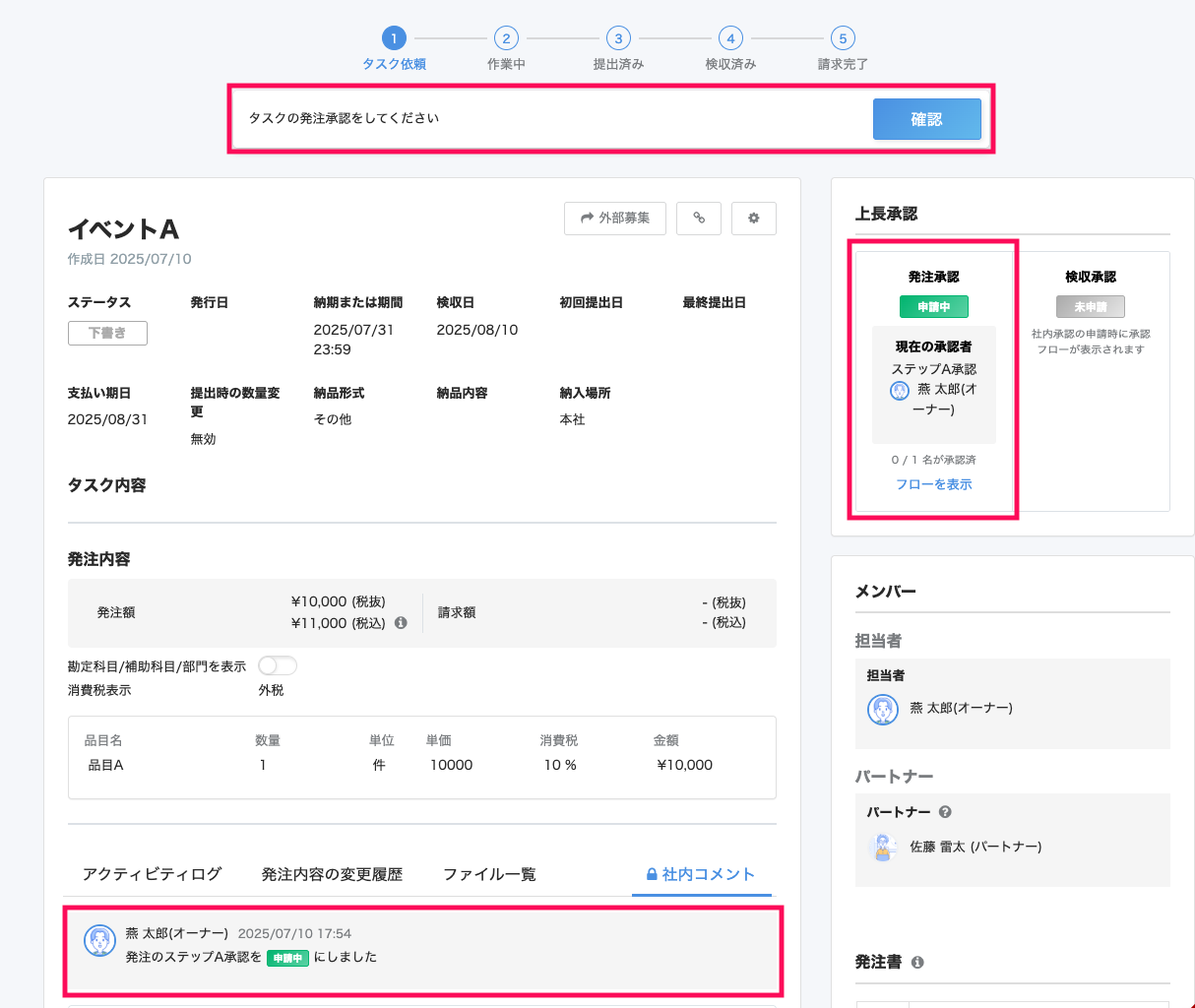Click the 外部募集 button
This screenshot has height=1008, width=1195.
615,219
